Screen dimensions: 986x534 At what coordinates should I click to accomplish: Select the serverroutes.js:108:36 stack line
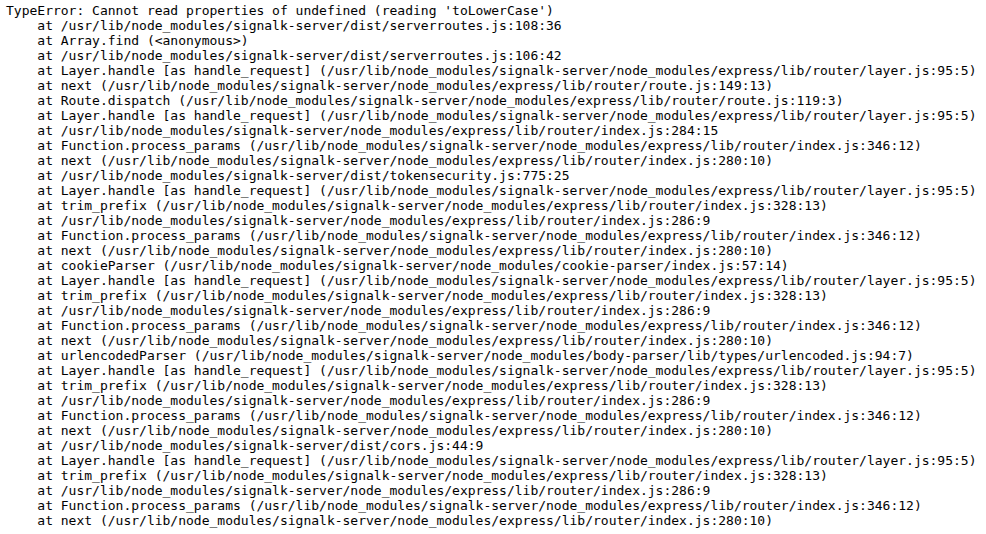pos(299,26)
